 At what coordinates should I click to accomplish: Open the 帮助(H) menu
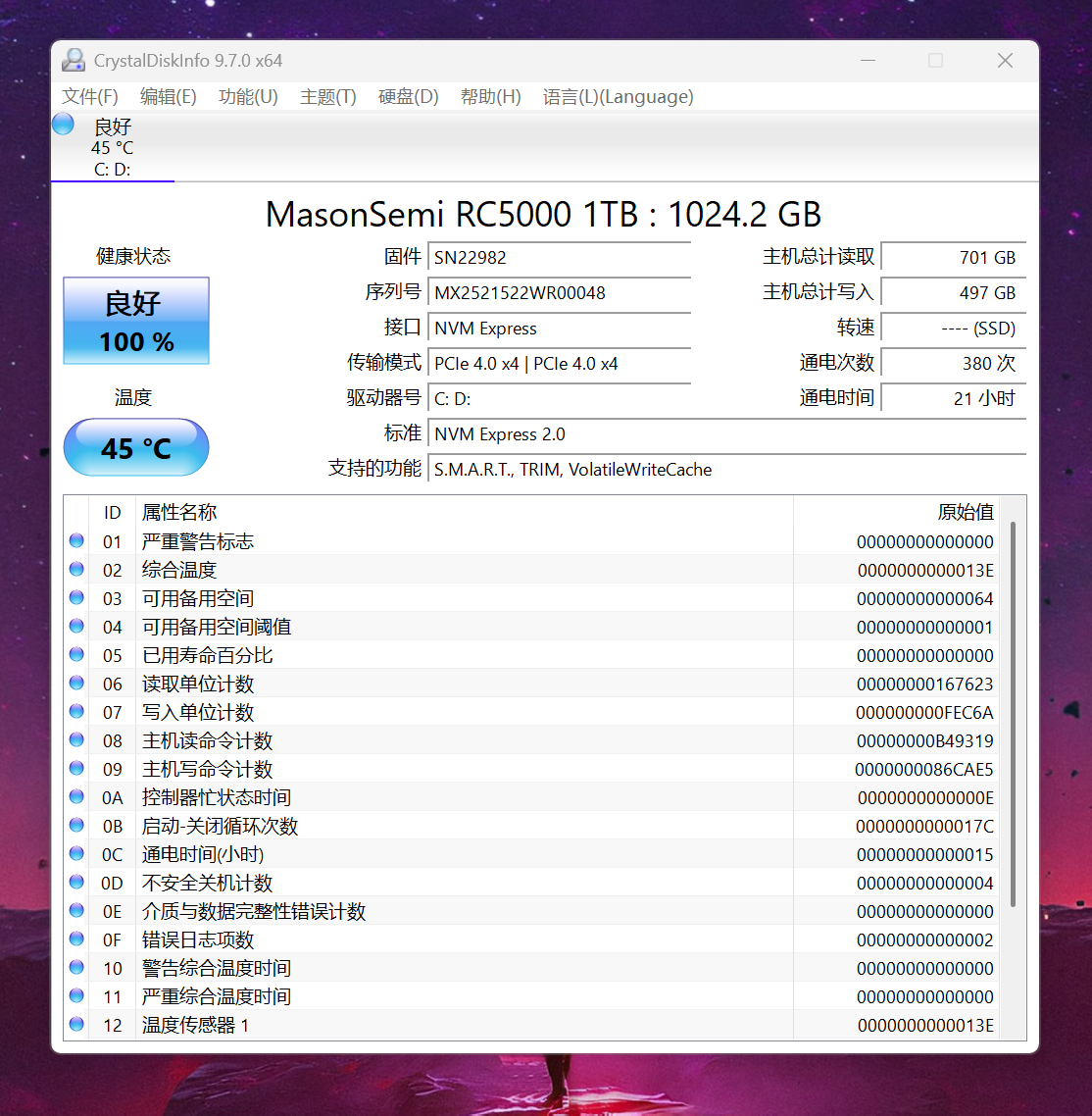[x=491, y=97]
